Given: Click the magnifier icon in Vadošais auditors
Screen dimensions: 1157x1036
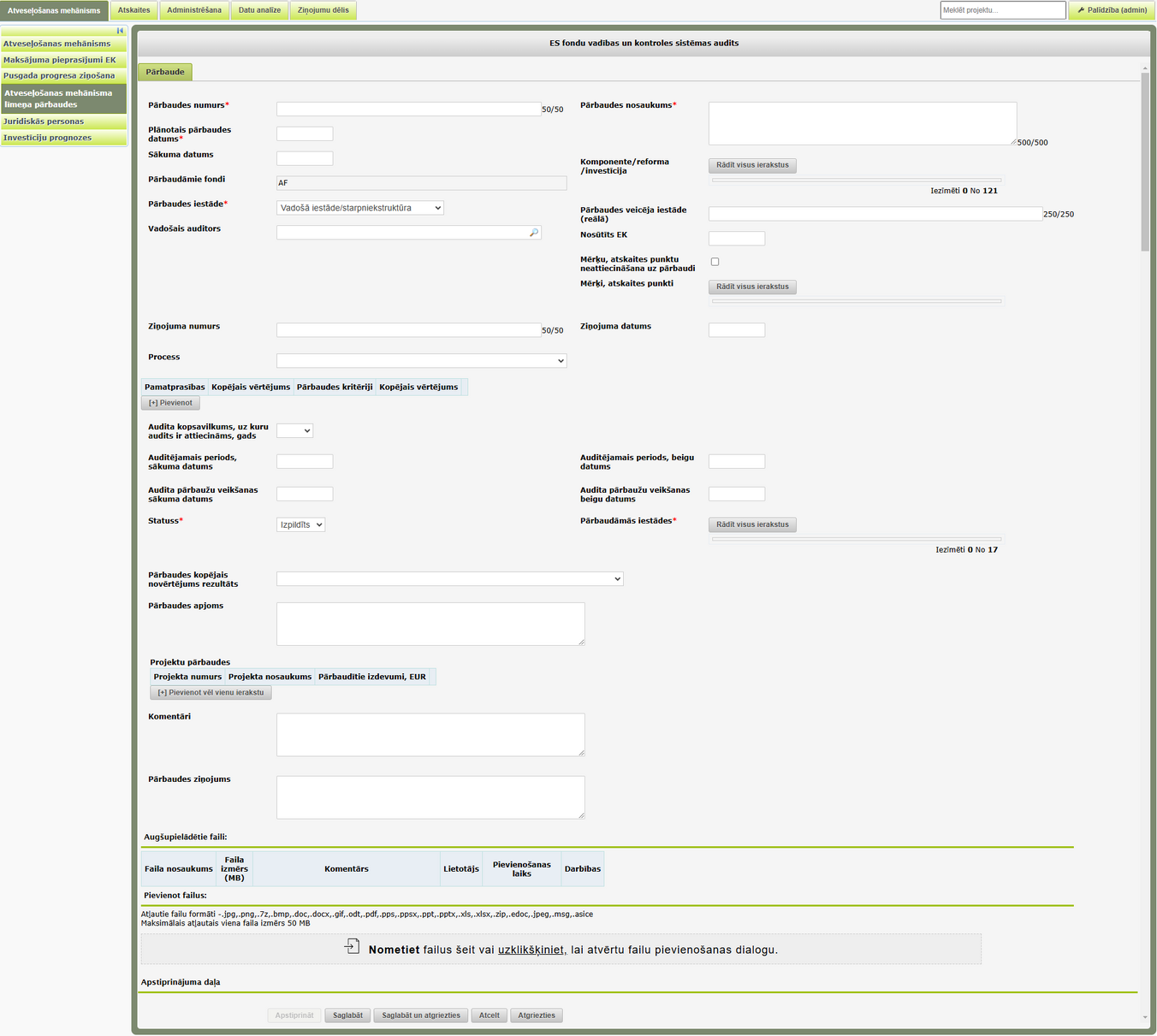Looking at the screenshot, I should coord(534,233).
